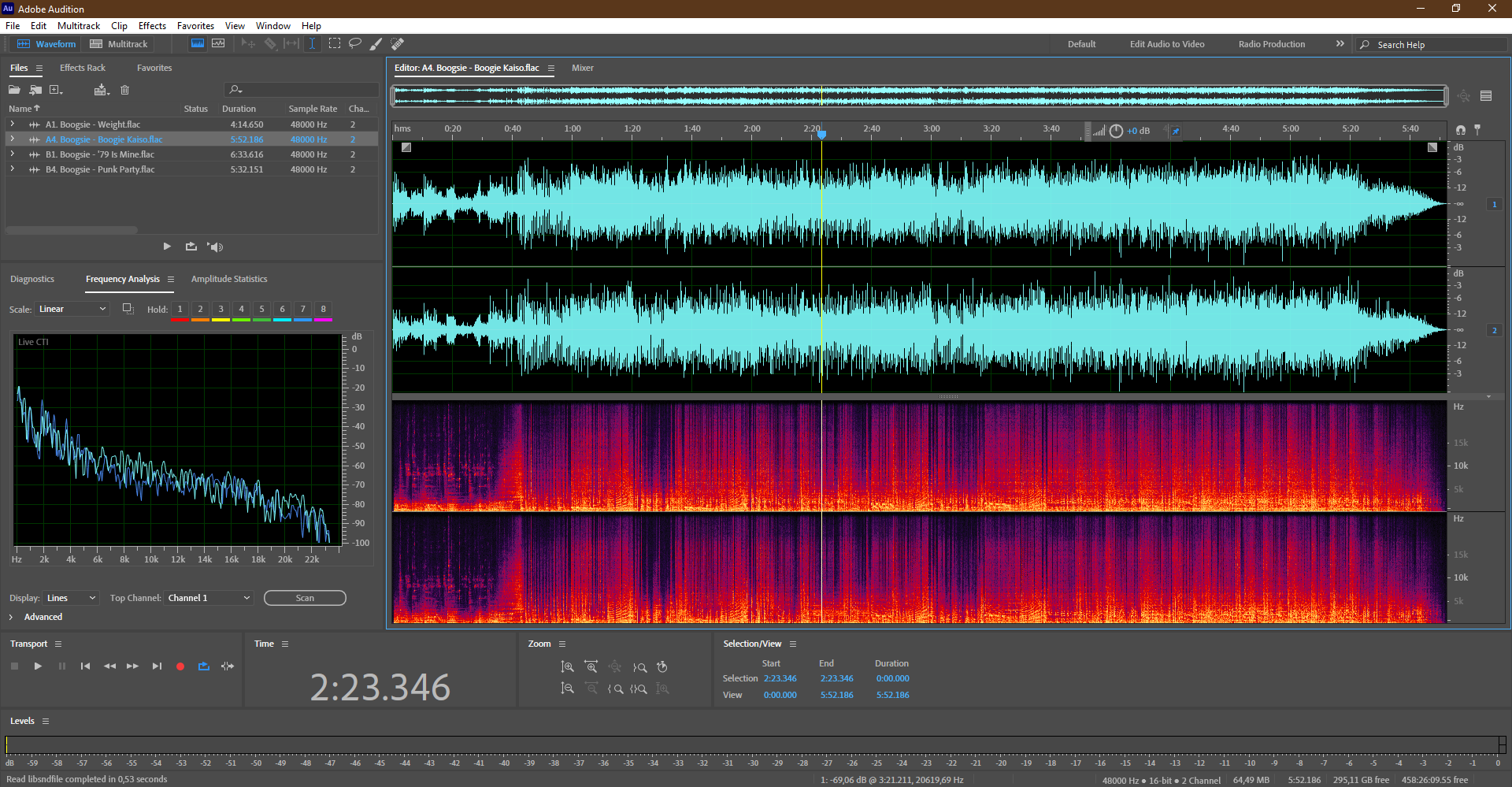The height and width of the screenshot is (787, 1512).
Task: Select Default workspace
Action: point(1081,44)
